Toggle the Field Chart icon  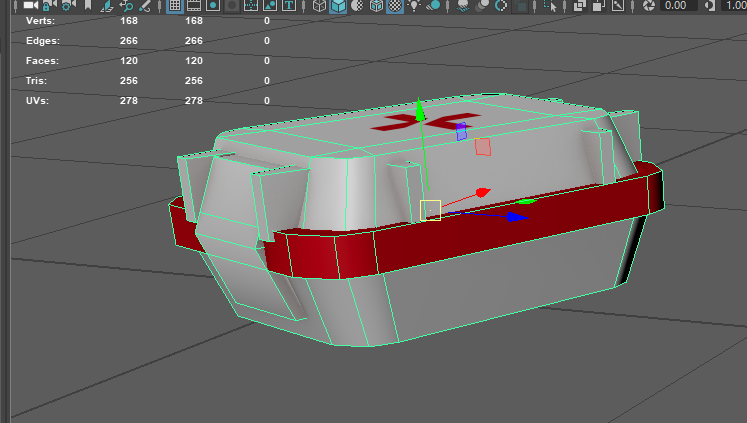click(251, 5)
